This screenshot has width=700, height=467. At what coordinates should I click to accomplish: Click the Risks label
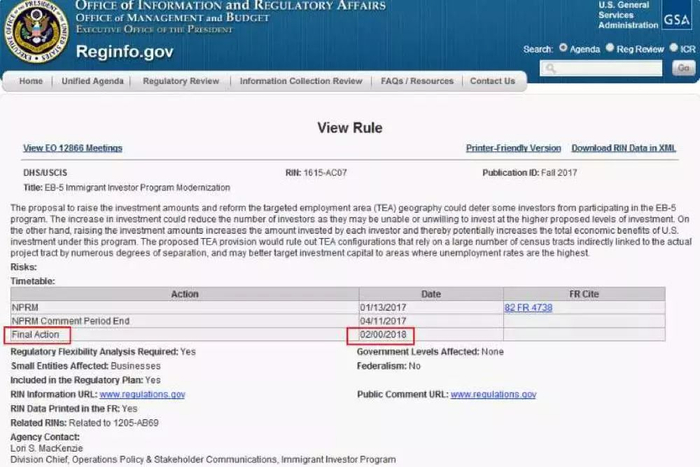24,267
